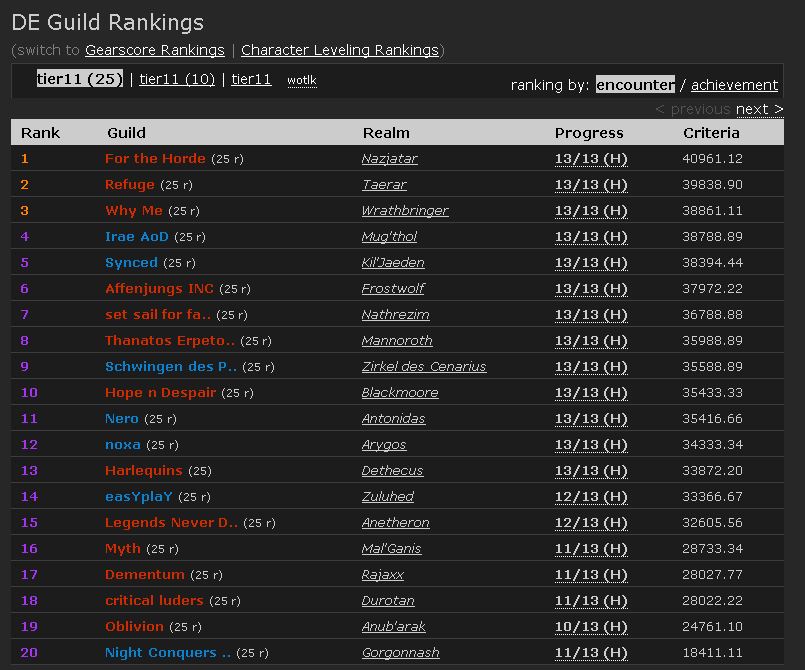
Task: Open the Dethecus realm link
Action: pyautogui.click(x=392, y=471)
